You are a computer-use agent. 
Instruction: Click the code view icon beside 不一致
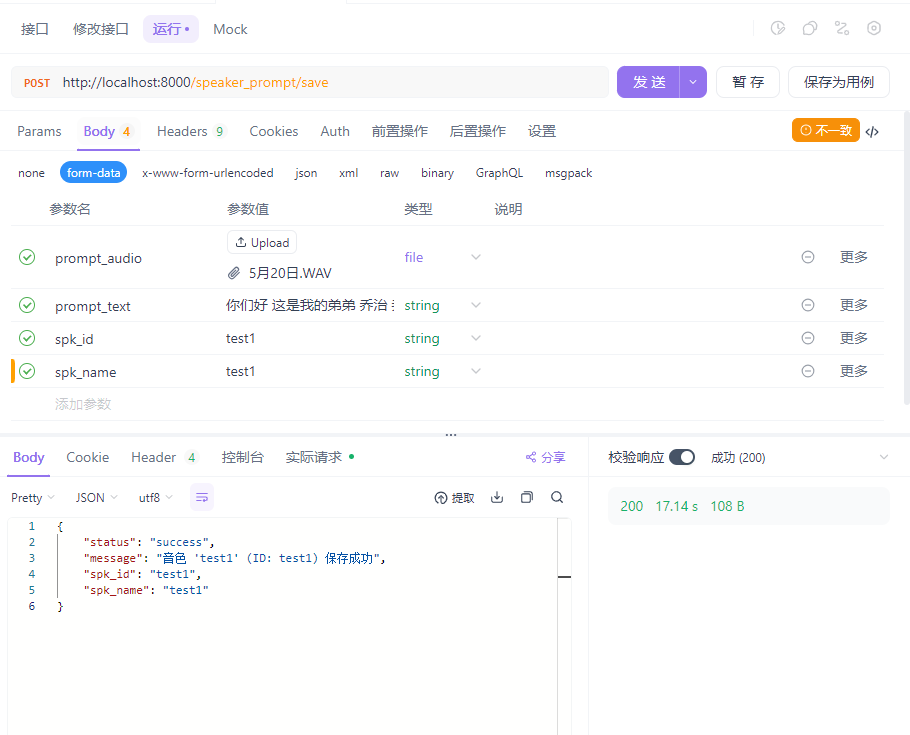(x=872, y=130)
